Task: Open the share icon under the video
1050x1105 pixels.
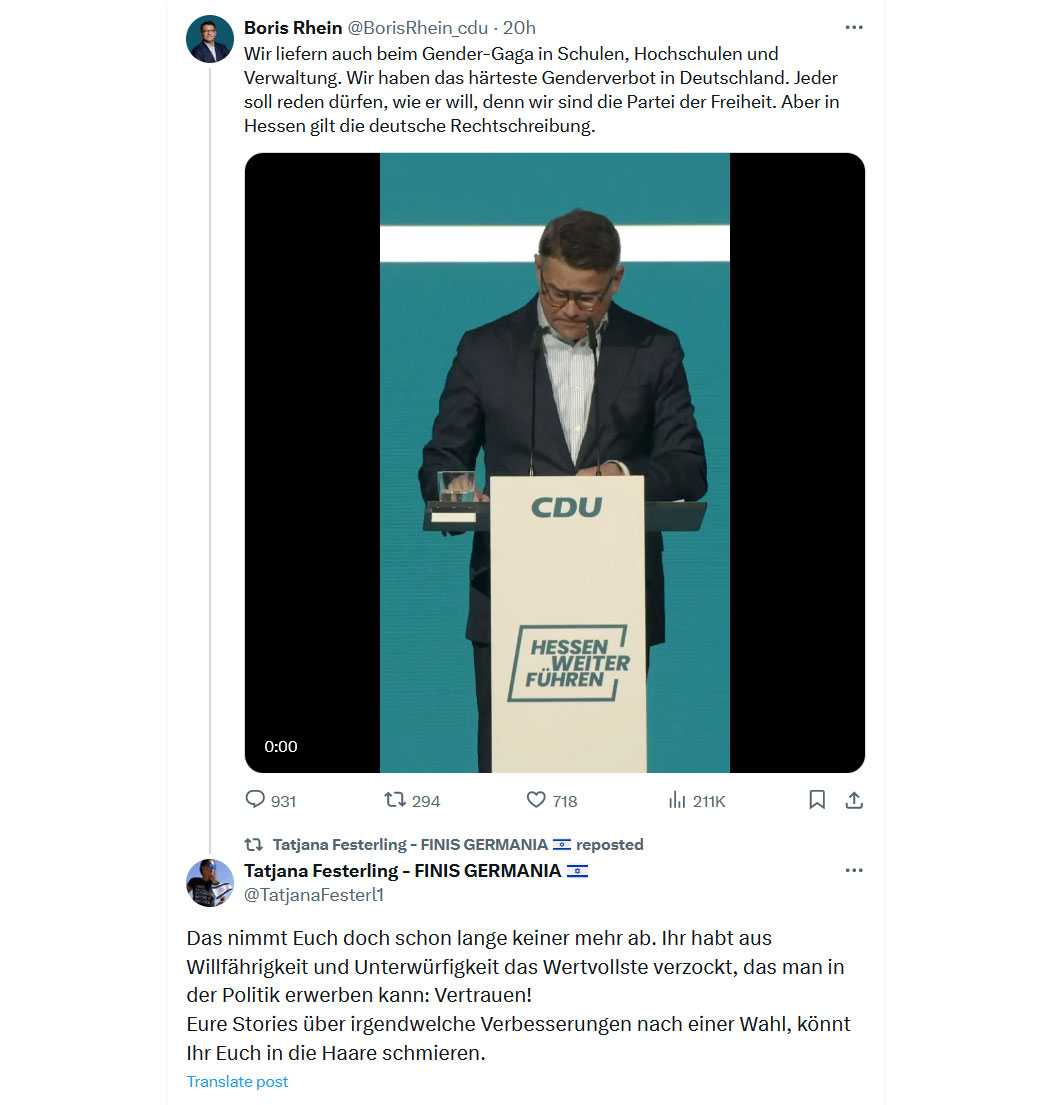Action: pyautogui.click(x=854, y=800)
